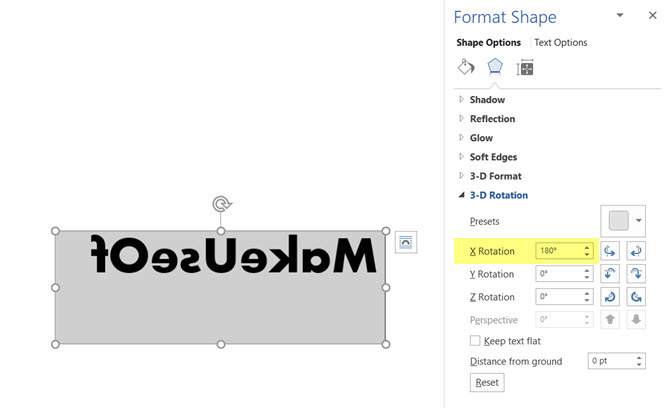The width and height of the screenshot is (670, 408).
Task: Open the 3-D rotation Presets dropdown
Action: pos(638,221)
